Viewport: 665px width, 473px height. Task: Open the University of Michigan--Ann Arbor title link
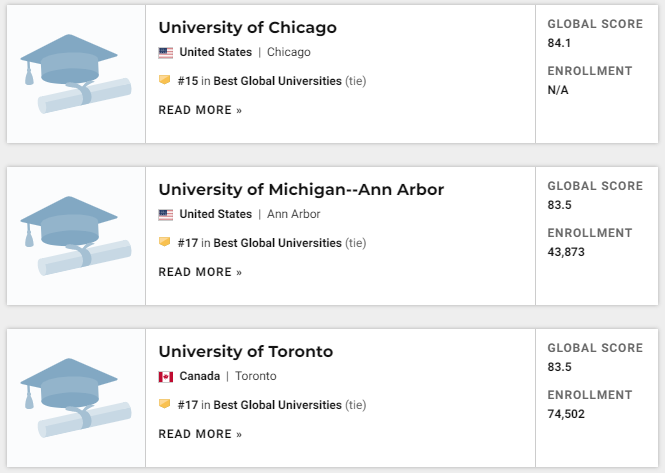[x=301, y=190]
